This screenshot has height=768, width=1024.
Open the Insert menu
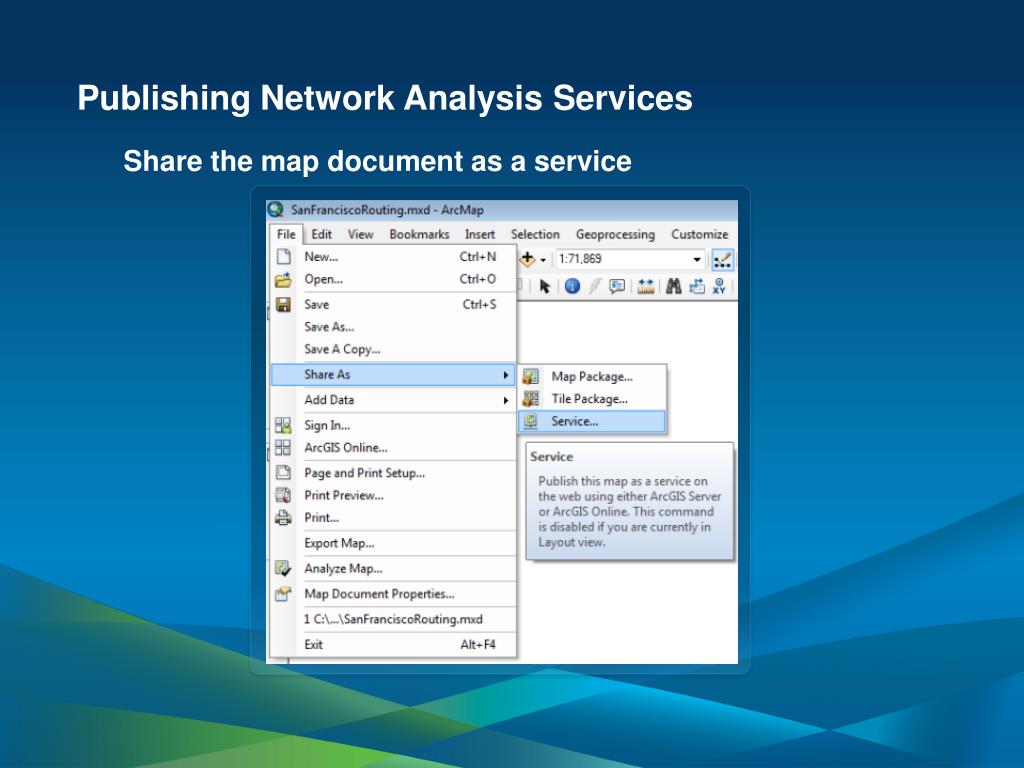tap(479, 234)
